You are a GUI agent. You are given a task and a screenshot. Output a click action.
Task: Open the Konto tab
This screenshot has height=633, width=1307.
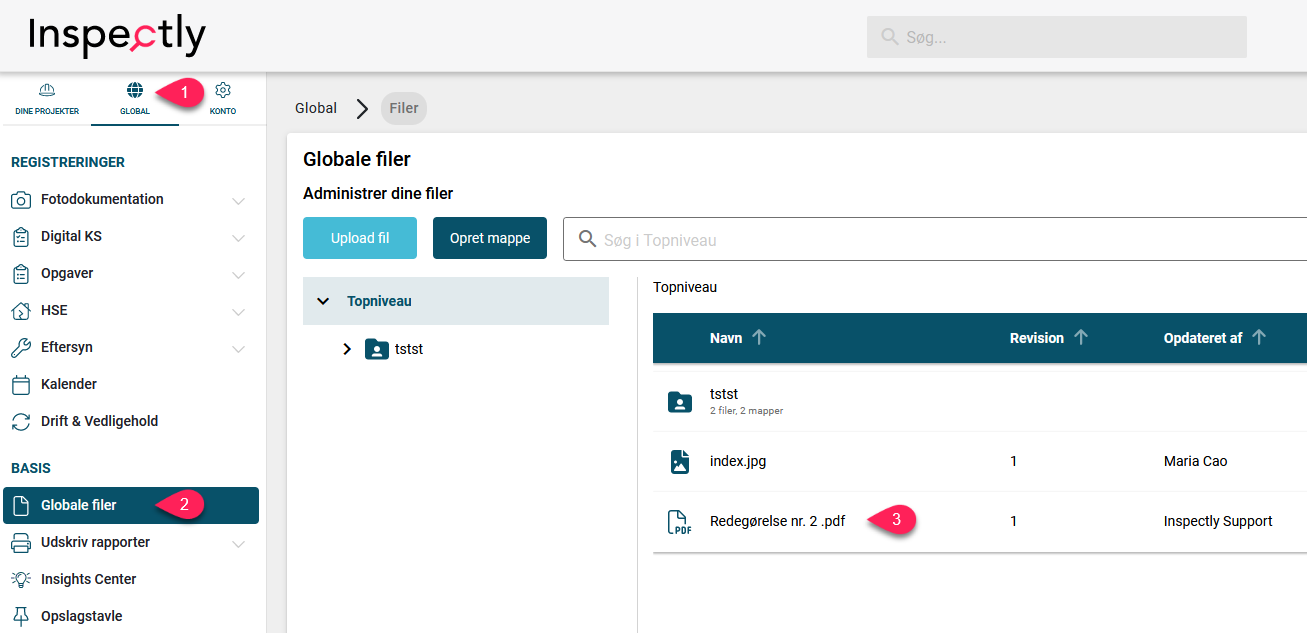tap(223, 99)
